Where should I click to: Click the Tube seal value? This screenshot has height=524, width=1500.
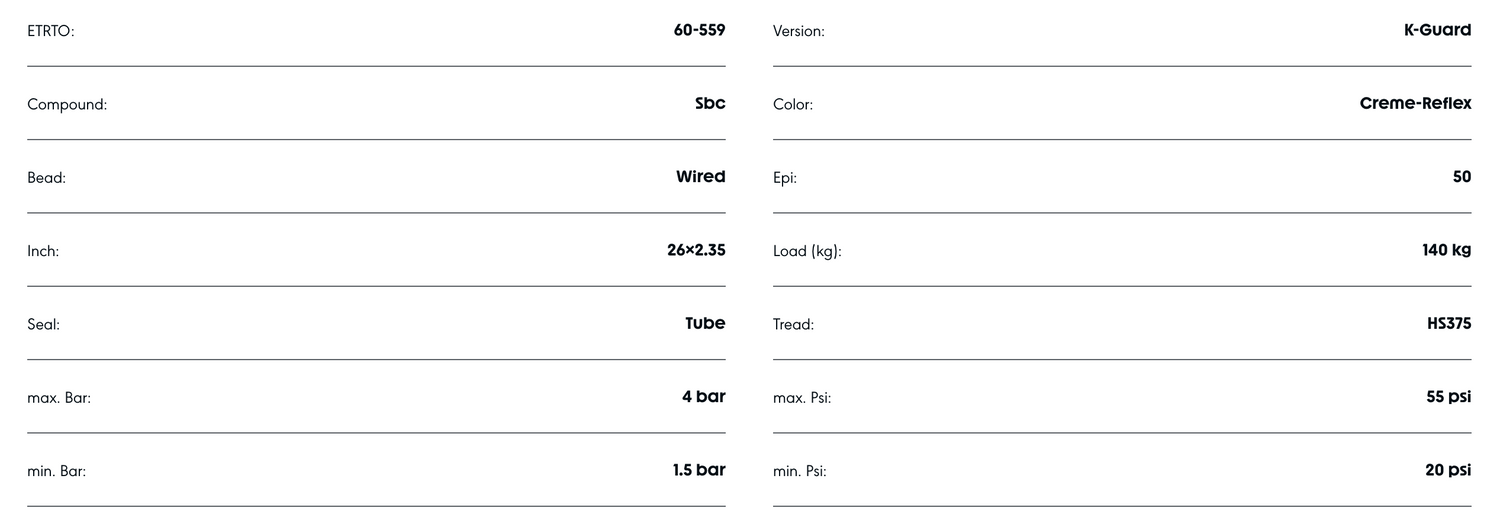tap(705, 323)
